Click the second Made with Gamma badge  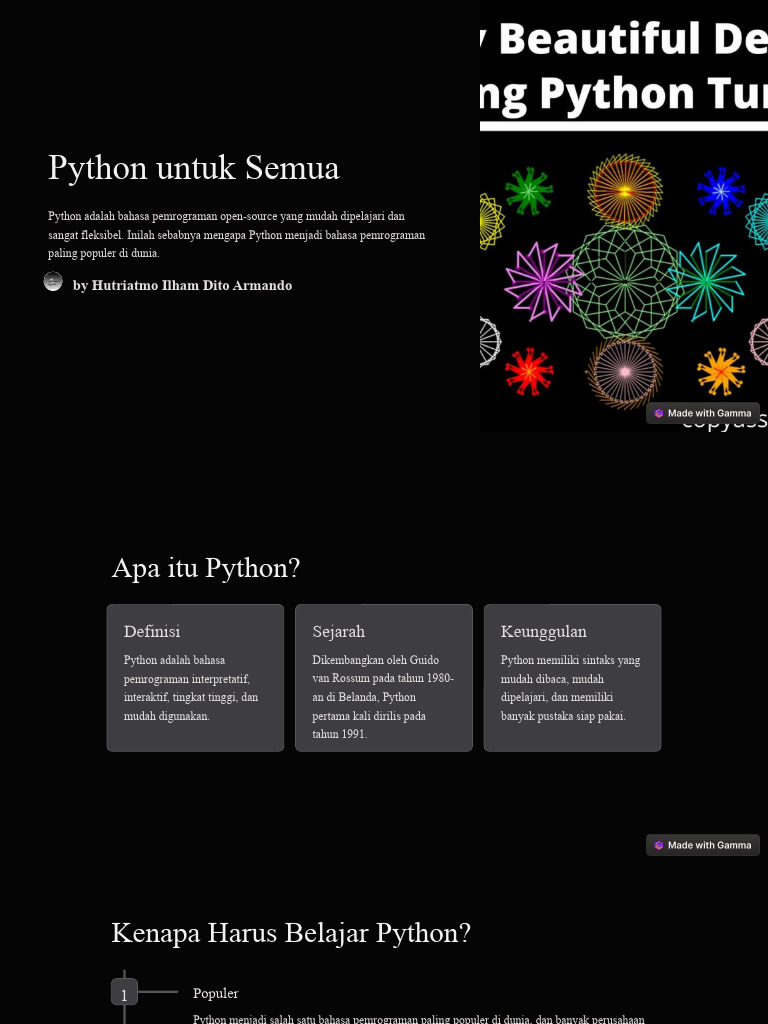(703, 845)
